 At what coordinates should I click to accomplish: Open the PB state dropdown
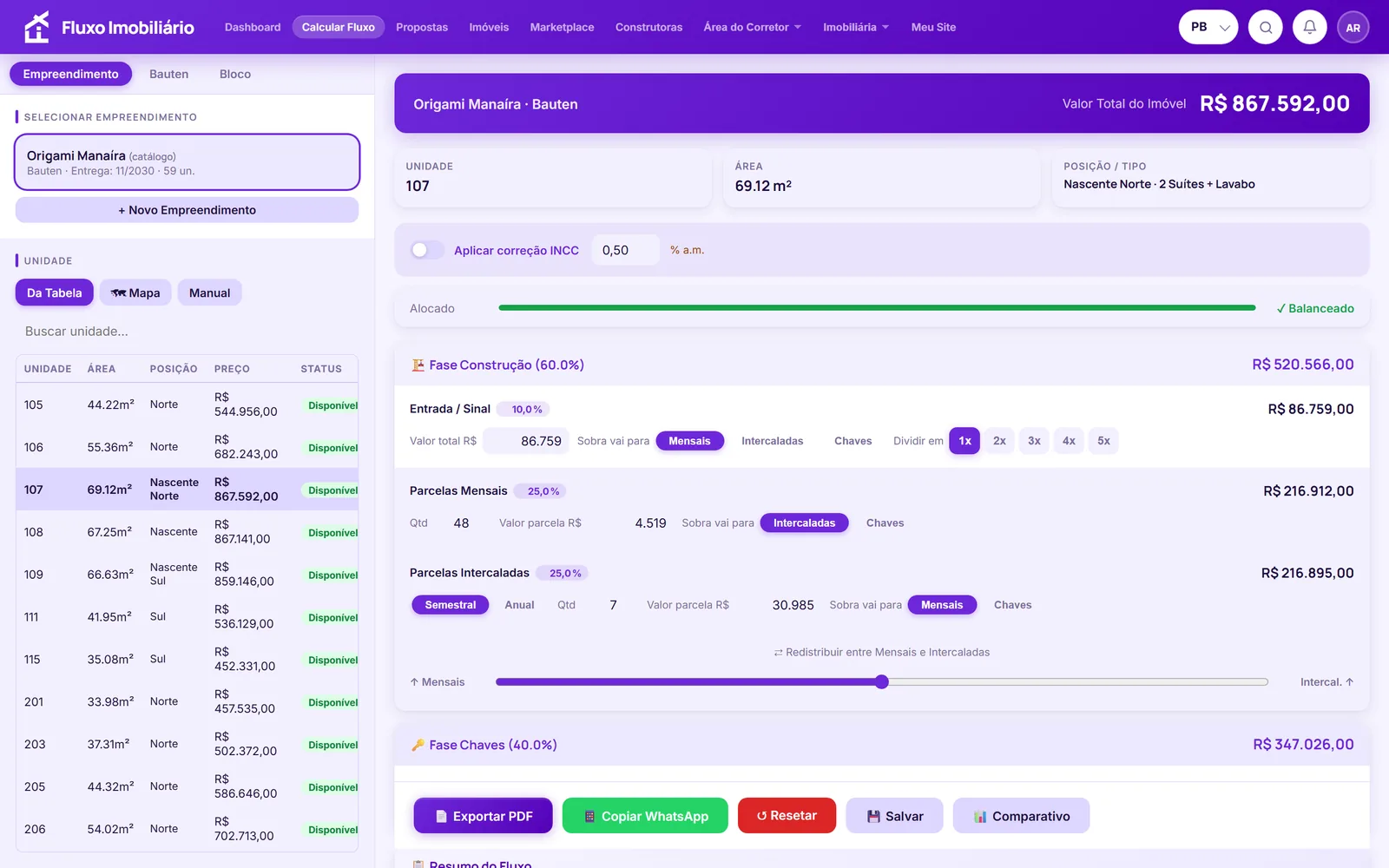point(1208,27)
